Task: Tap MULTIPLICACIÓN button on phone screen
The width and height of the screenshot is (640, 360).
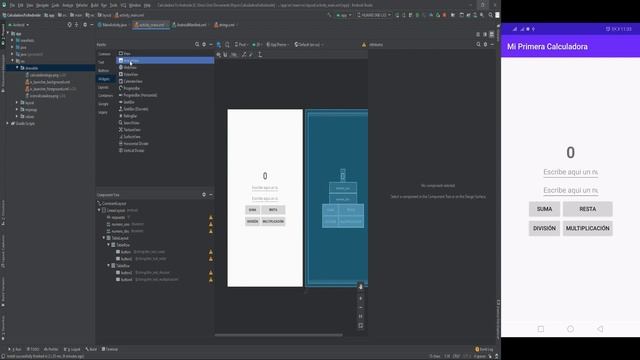Action: tap(587, 228)
